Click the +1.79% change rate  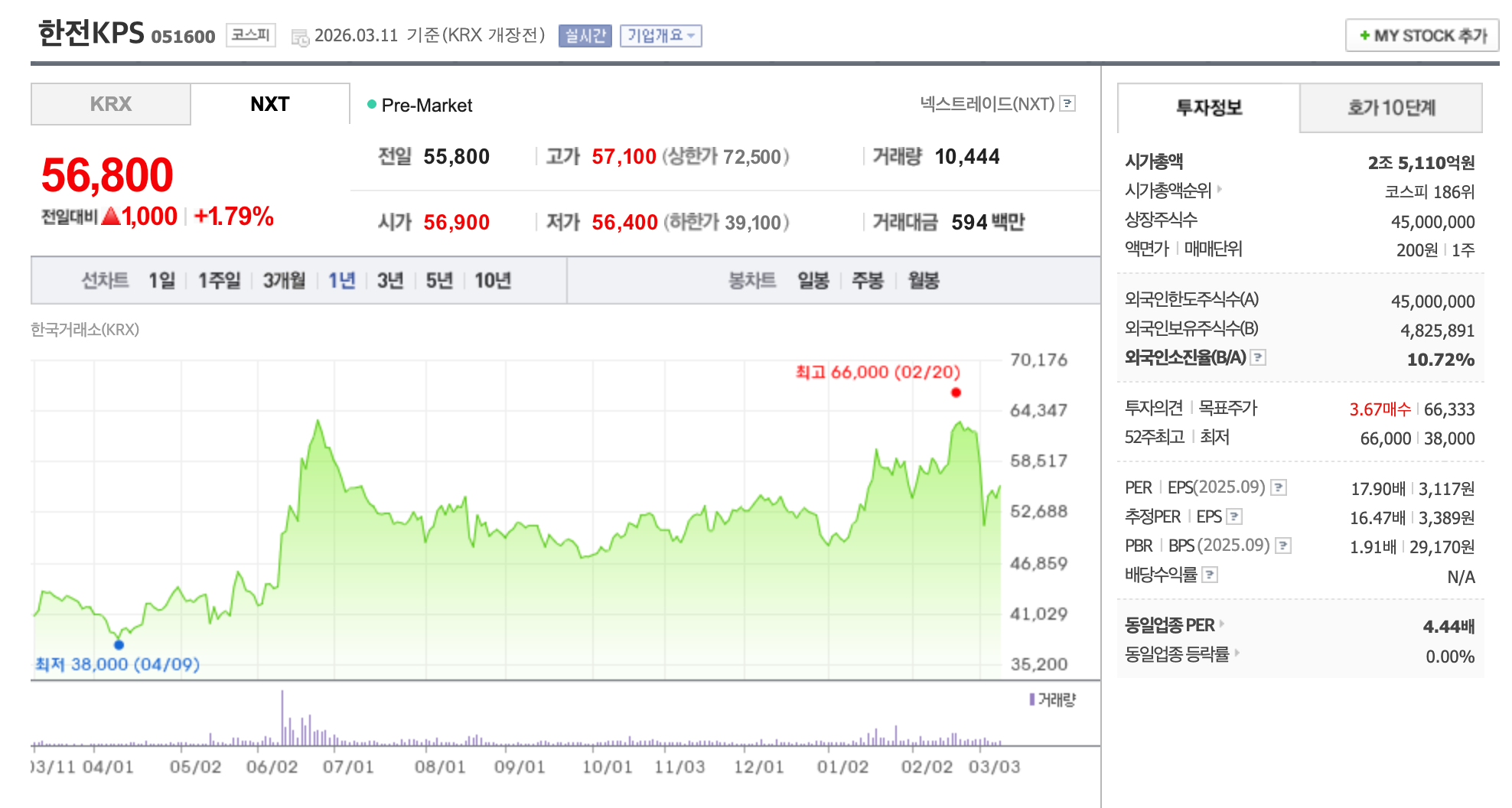[x=234, y=217]
